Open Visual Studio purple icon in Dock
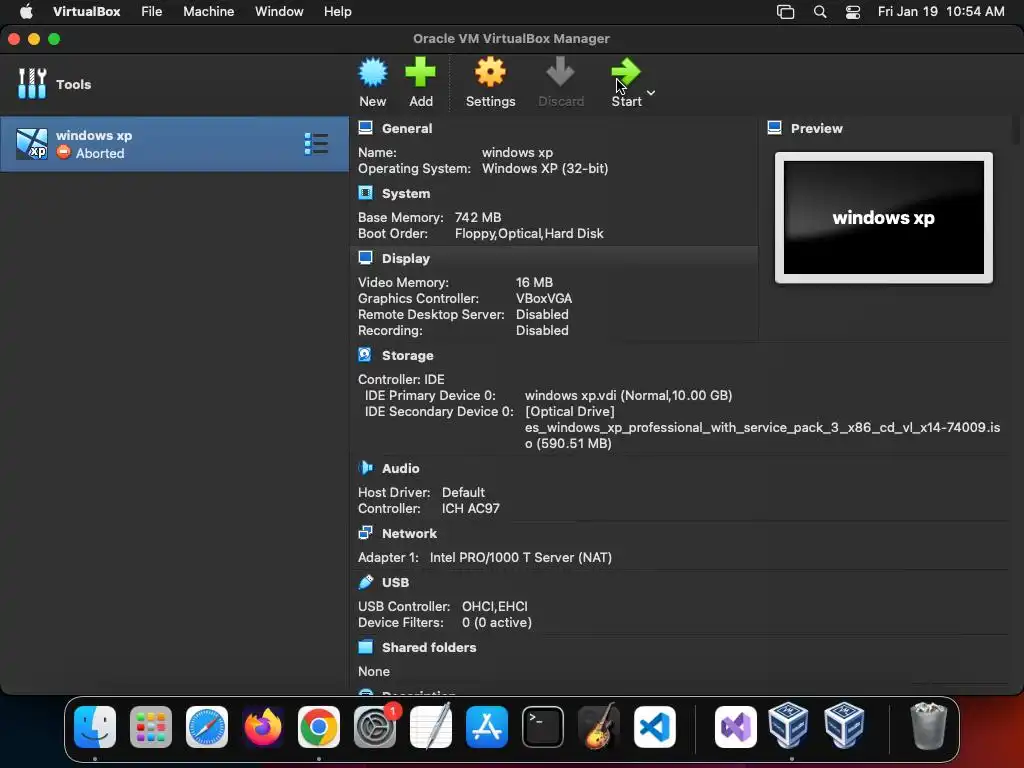Image resolution: width=1024 pixels, height=768 pixels. [x=736, y=726]
